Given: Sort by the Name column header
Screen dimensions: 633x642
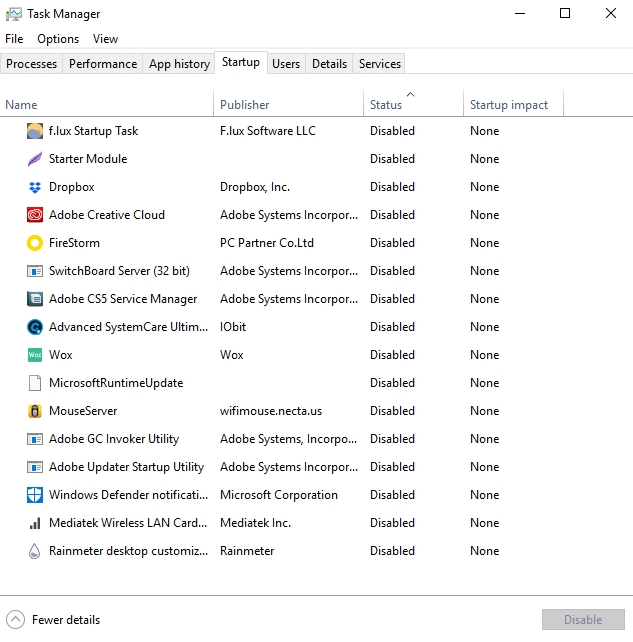Looking at the screenshot, I should (106, 105).
